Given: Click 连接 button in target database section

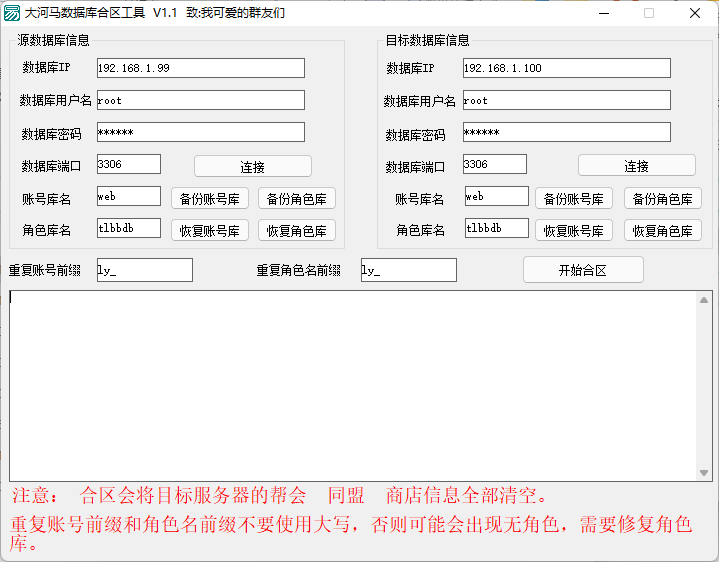Looking at the screenshot, I should tap(636, 166).
